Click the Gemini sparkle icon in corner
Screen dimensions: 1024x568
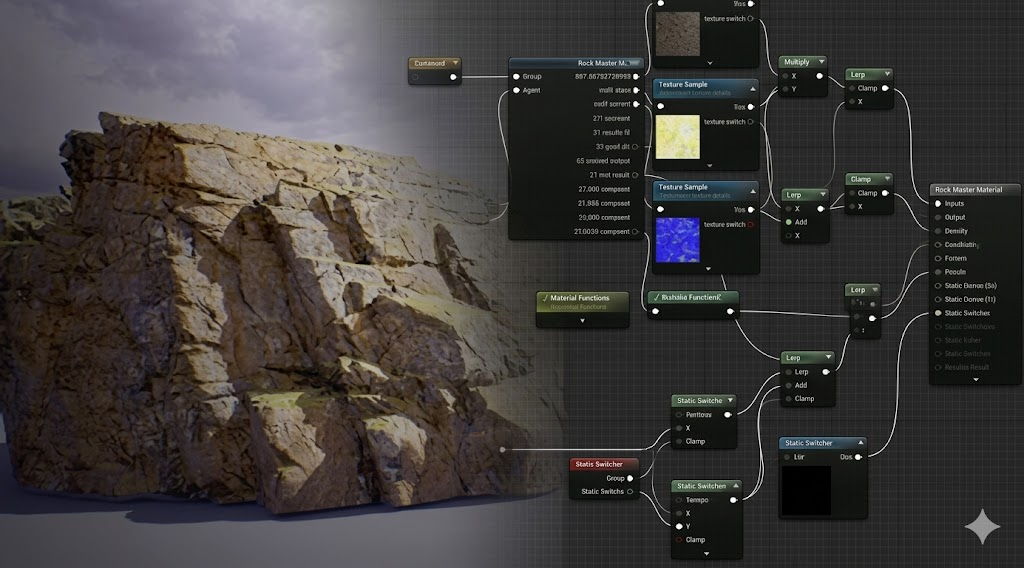(x=981, y=528)
